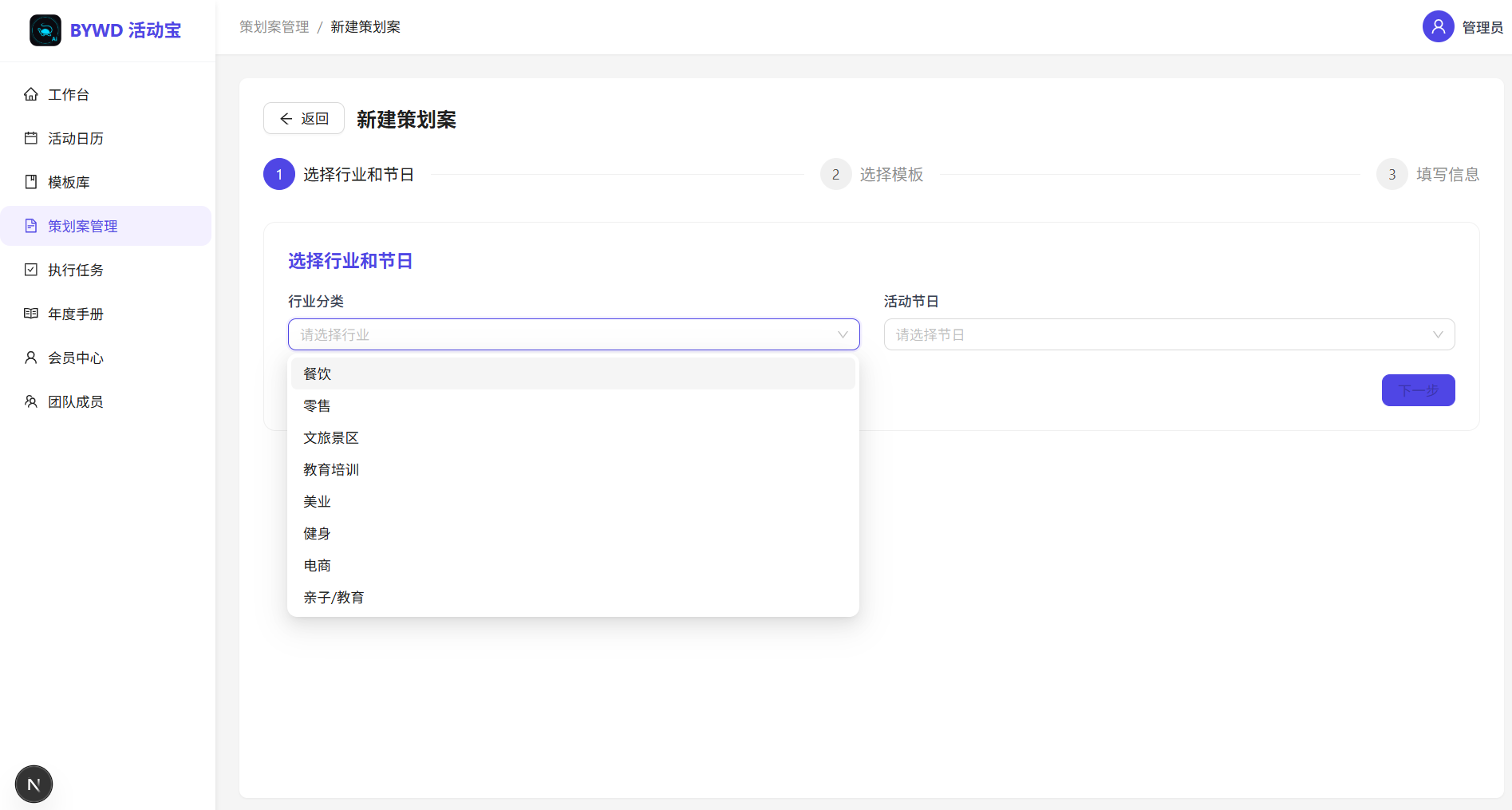Pick 亲子/教育 from the dropdown list

click(573, 597)
